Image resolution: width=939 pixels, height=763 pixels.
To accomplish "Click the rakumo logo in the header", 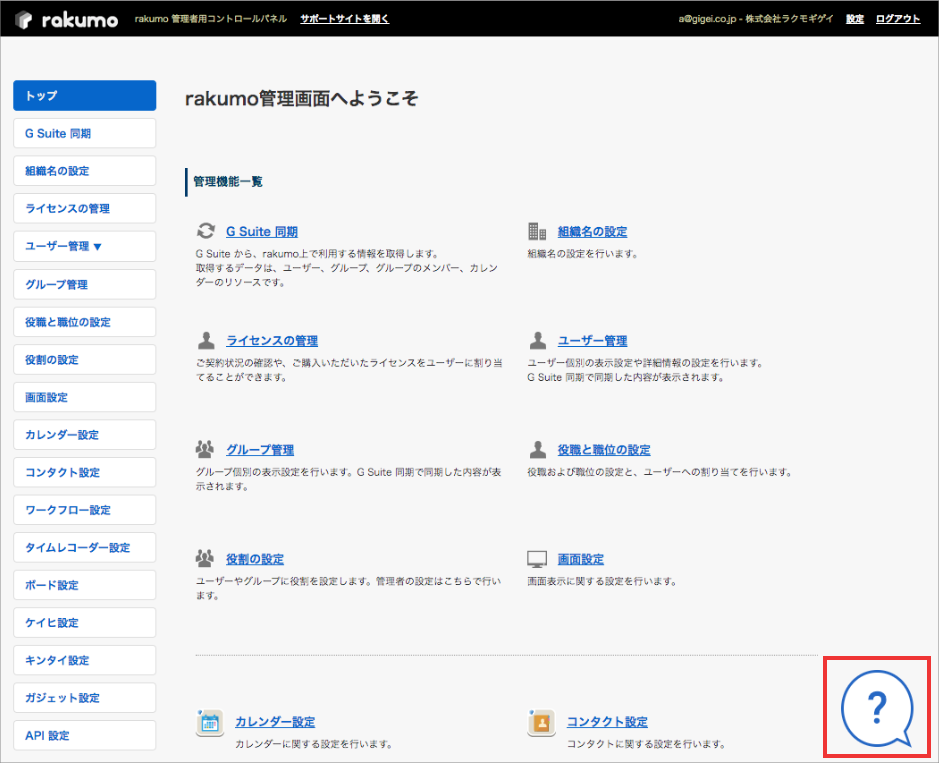I will [x=66, y=19].
